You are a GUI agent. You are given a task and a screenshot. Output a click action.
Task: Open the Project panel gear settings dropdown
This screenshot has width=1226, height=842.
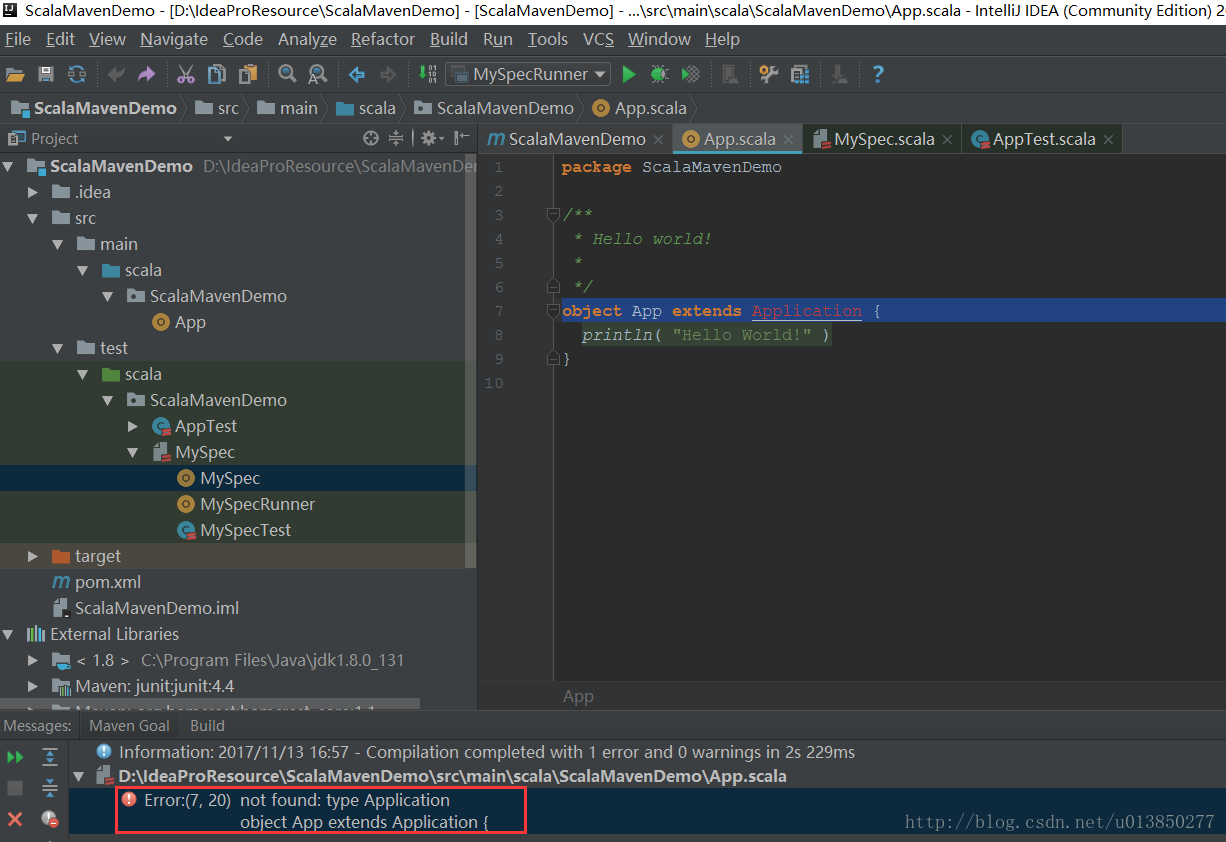pos(431,138)
